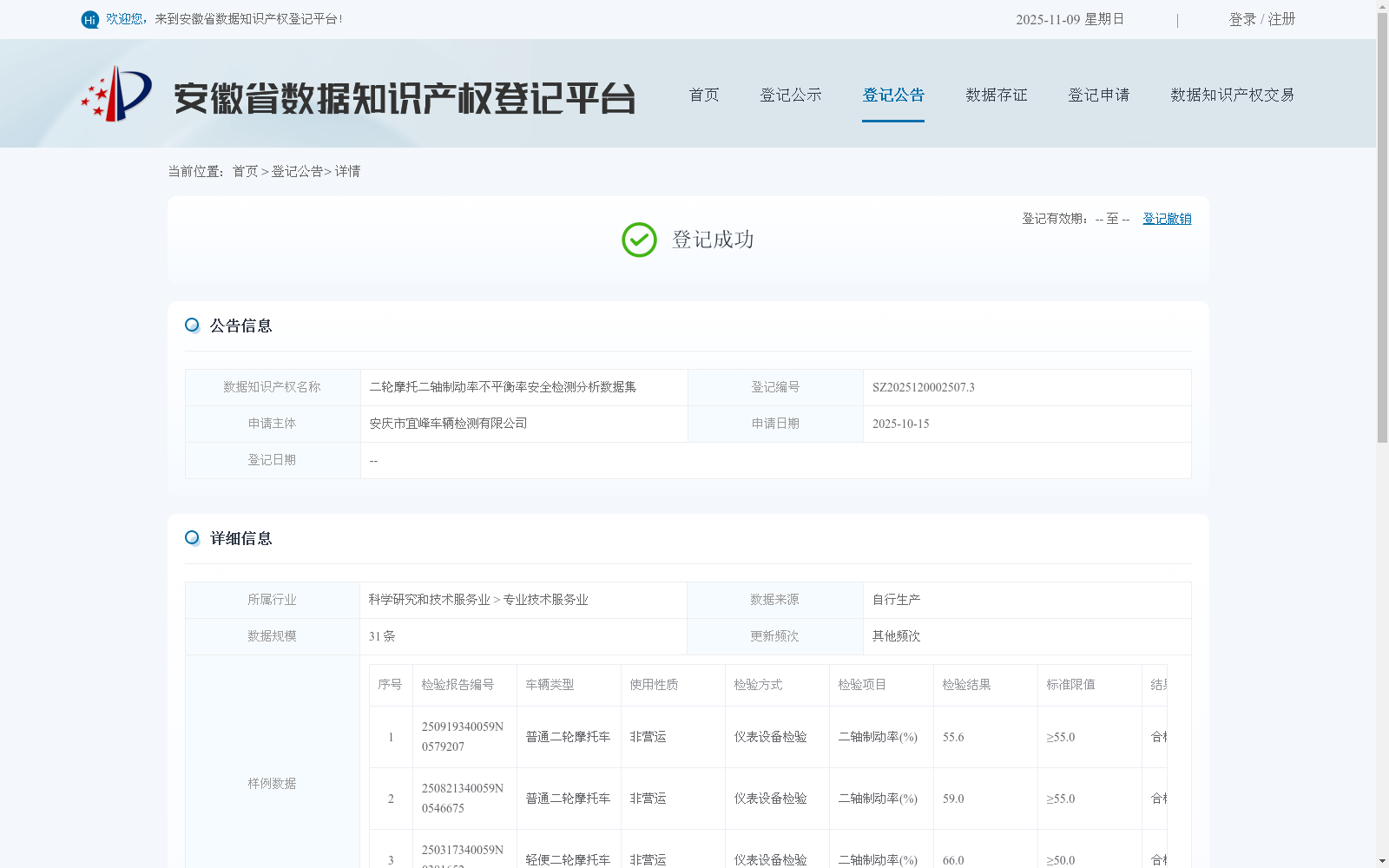Click the platform logo emblem

[x=116, y=94]
